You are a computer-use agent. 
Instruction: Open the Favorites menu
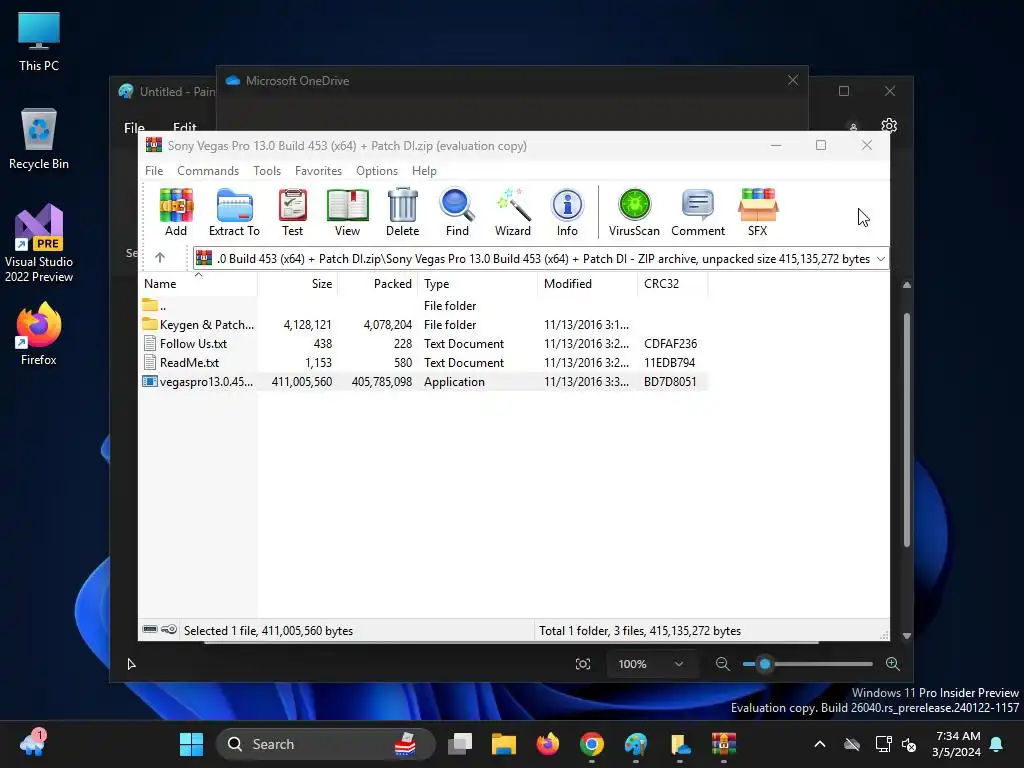(x=318, y=170)
